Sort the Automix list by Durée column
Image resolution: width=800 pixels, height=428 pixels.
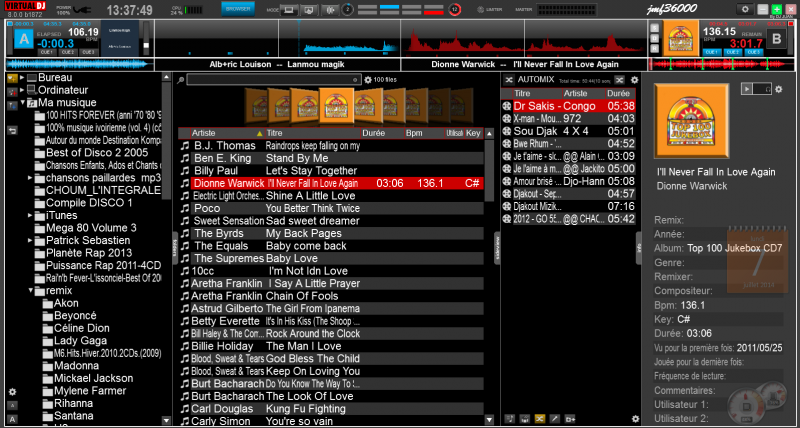pos(620,93)
